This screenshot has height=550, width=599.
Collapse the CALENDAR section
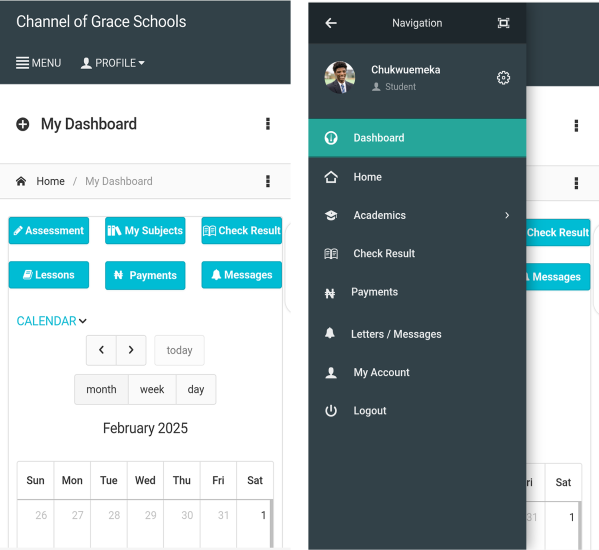[52, 321]
